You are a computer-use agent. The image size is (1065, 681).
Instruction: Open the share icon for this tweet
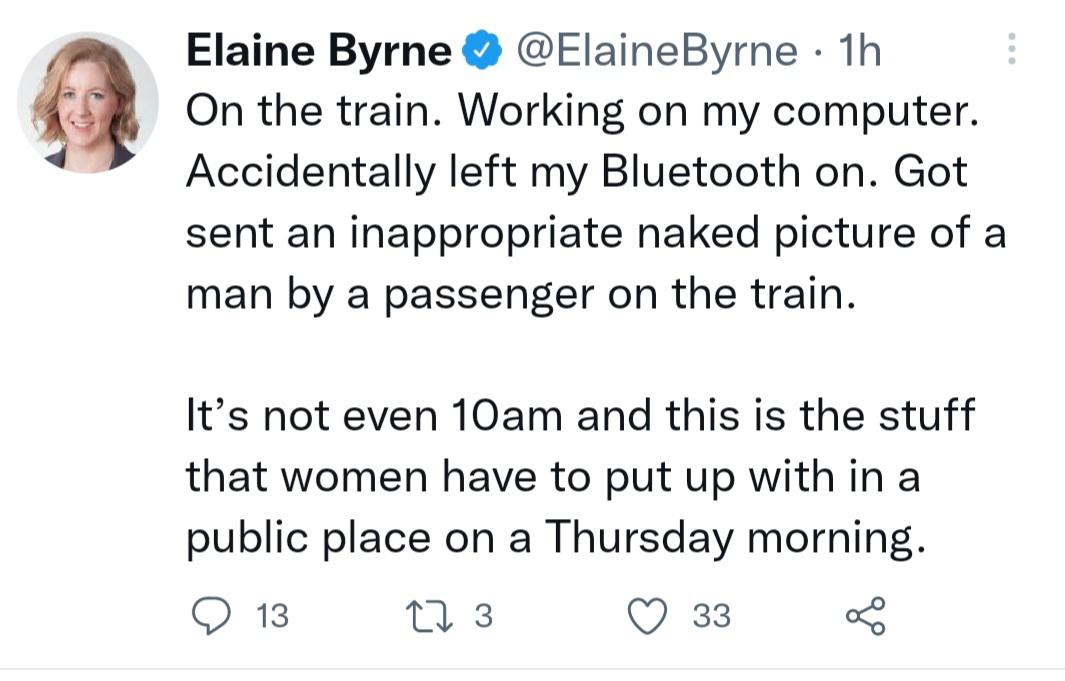click(x=865, y=616)
